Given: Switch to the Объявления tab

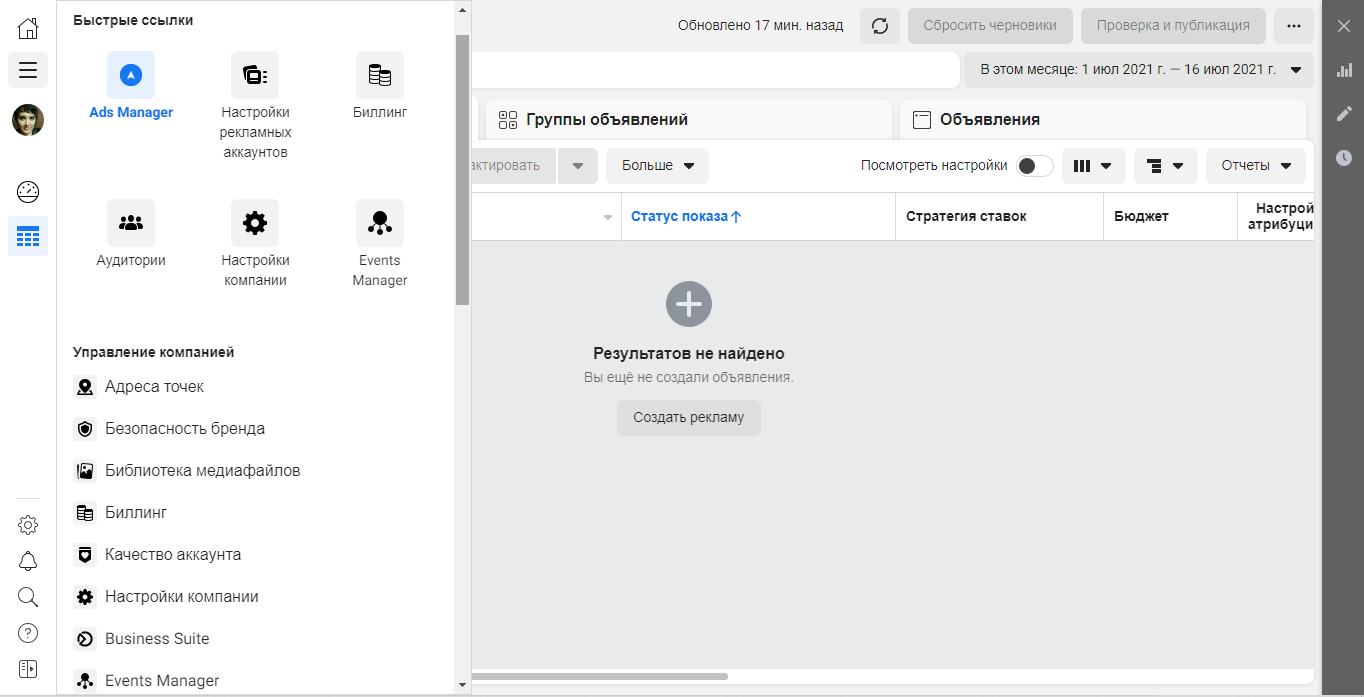Looking at the screenshot, I should 1103,120.
